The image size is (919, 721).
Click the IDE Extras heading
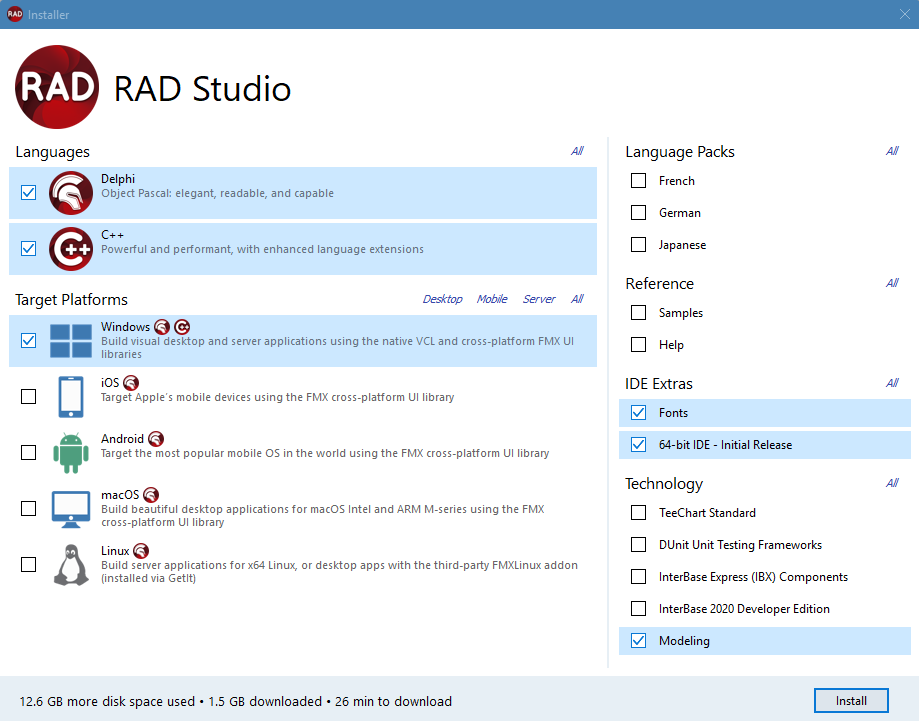[659, 384]
